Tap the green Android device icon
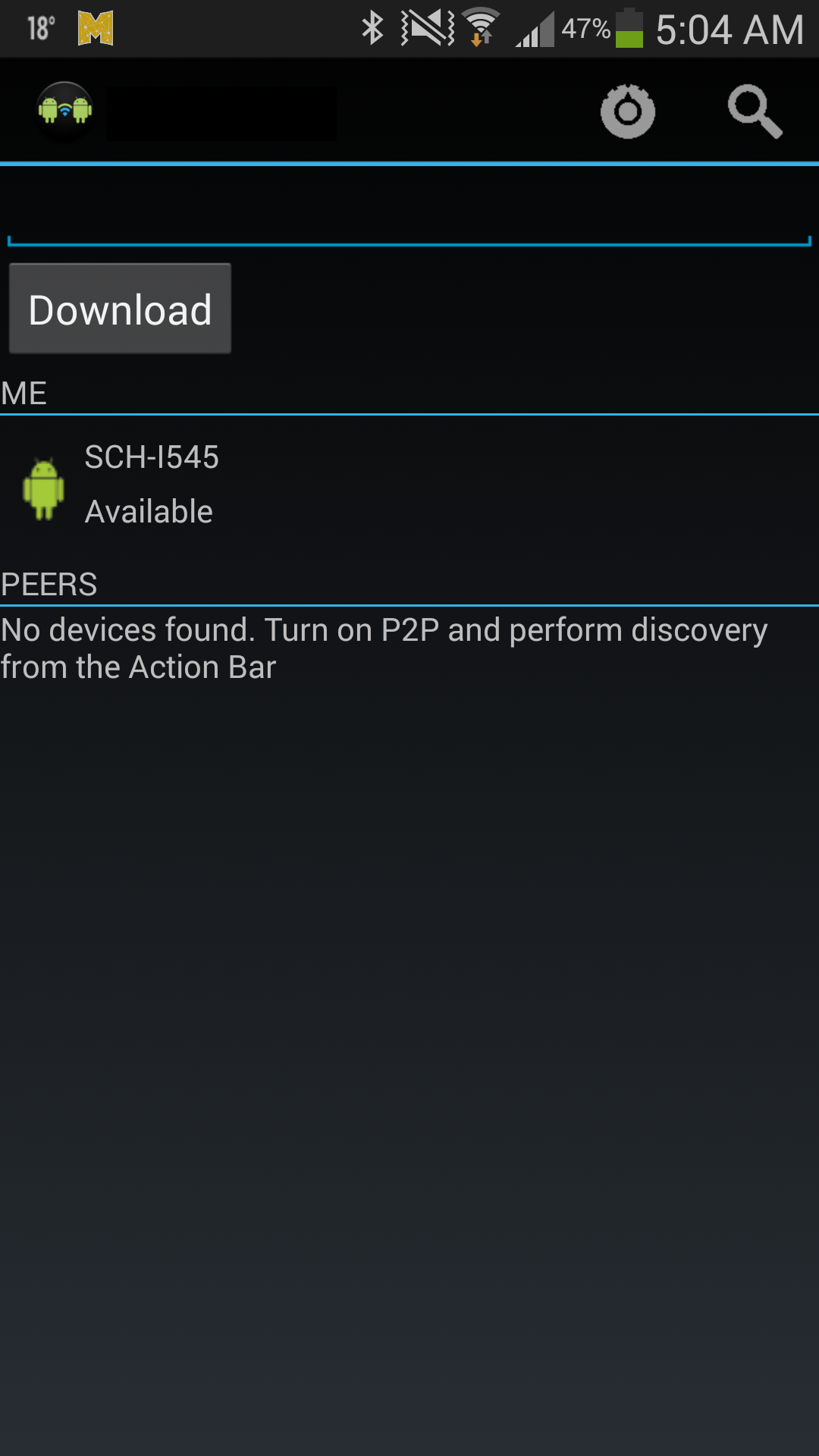The height and width of the screenshot is (1456, 819). [43, 489]
